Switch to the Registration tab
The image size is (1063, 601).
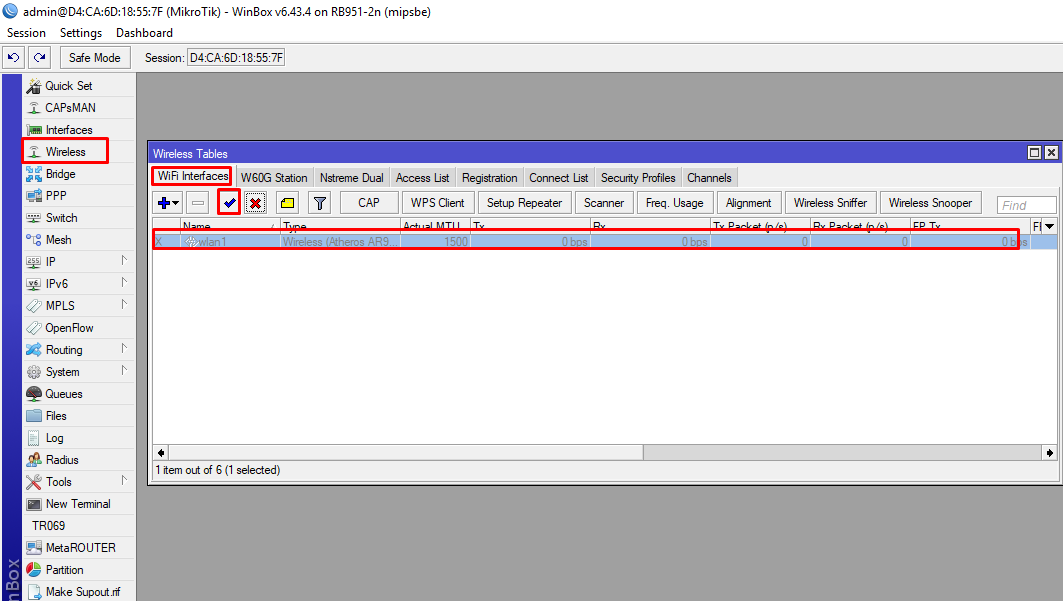[x=489, y=178]
